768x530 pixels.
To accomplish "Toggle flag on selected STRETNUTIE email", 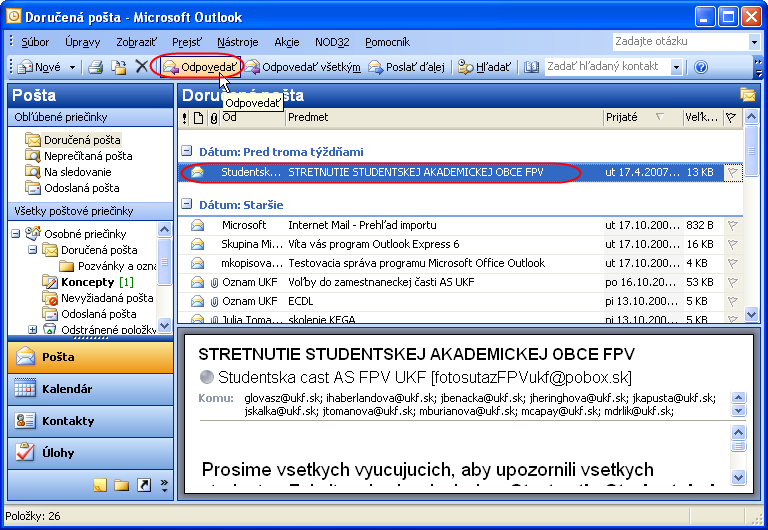I will (732, 172).
